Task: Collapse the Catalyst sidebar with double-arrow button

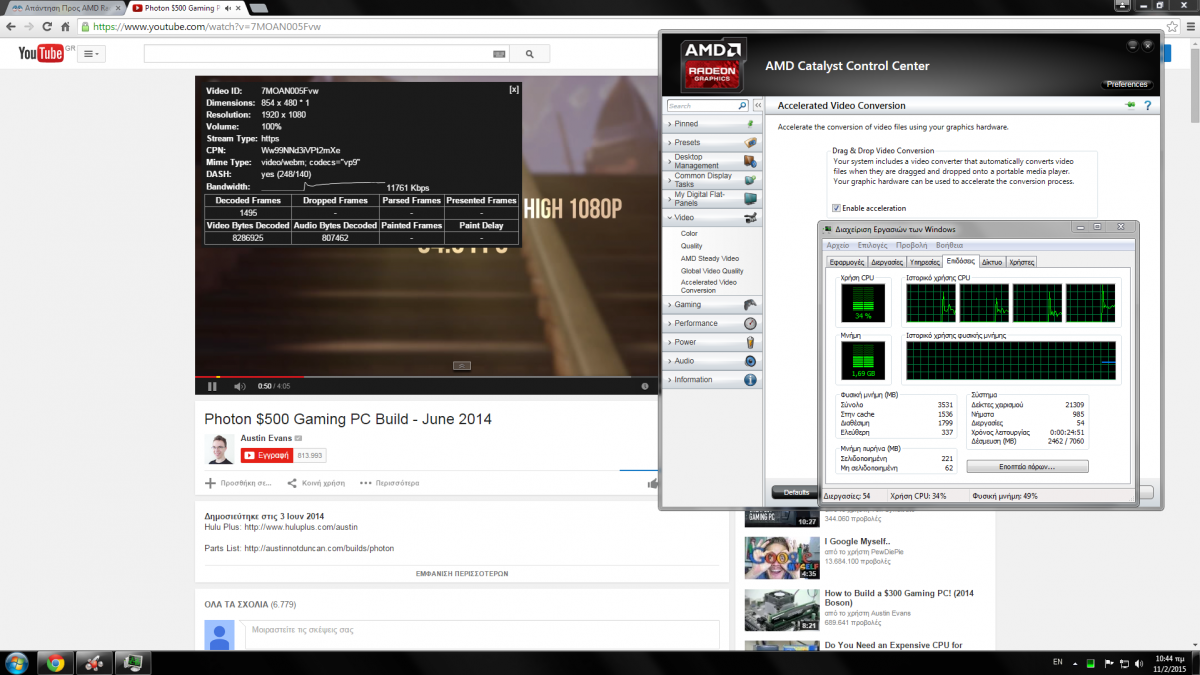Action: pos(758,105)
